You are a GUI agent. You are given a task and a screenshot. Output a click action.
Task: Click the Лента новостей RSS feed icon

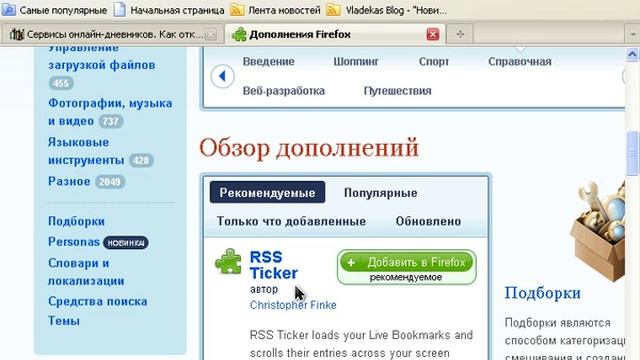tap(237, 9)
